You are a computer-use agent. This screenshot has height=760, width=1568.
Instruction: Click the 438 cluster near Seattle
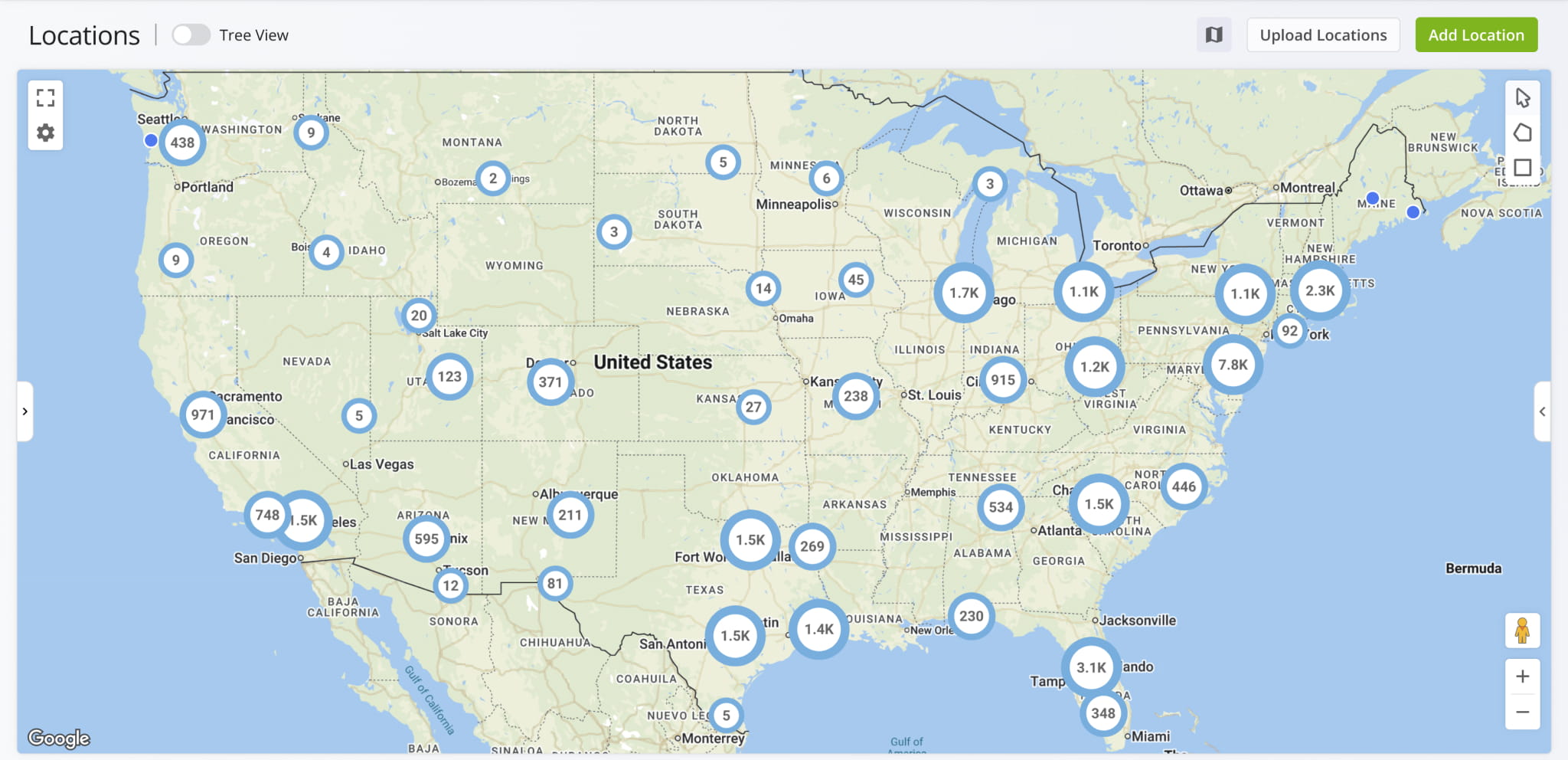coord(182,142)
